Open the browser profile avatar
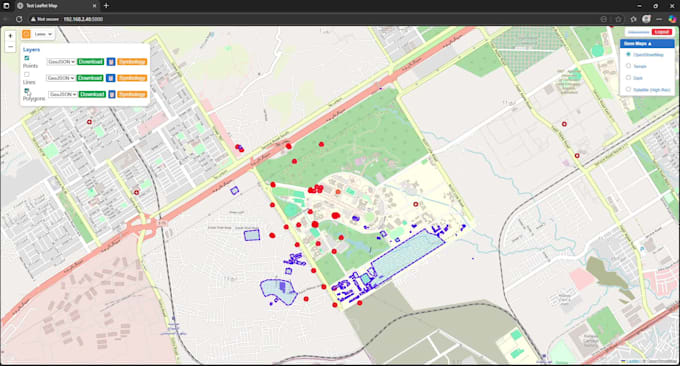This screenshot has width=680, height=366. (646, 19)
